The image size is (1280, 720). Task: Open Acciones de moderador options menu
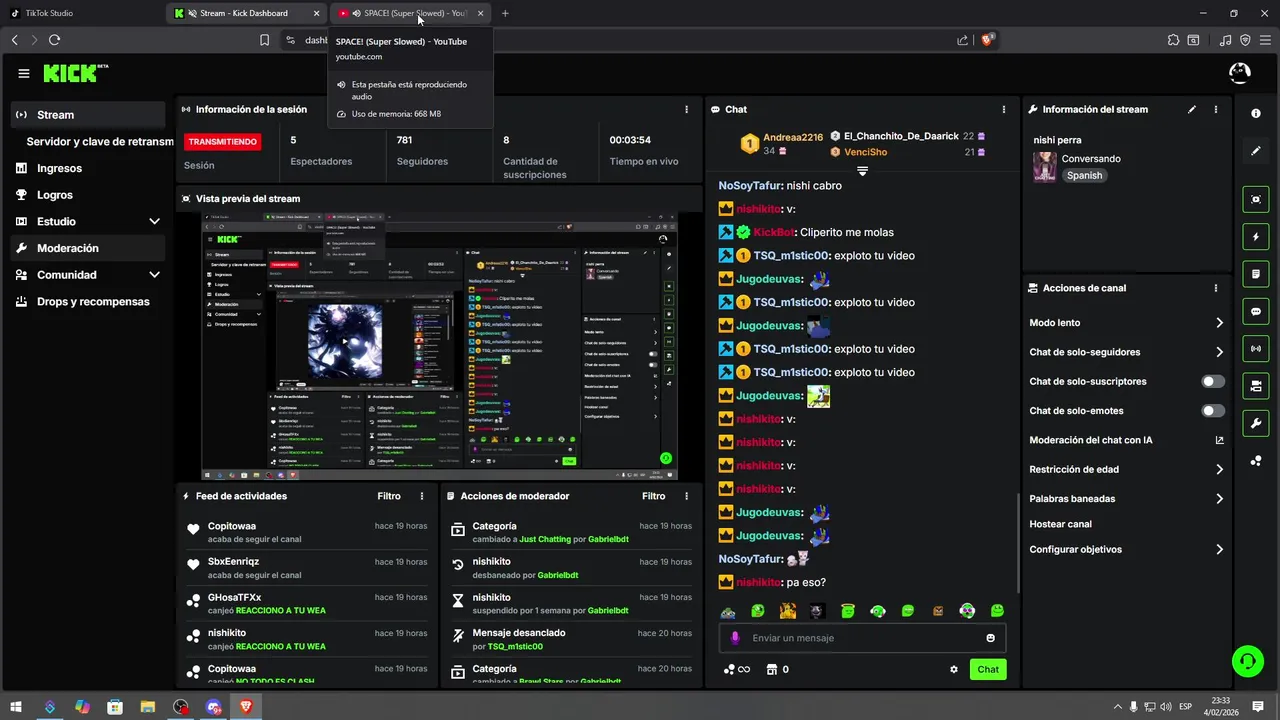pyautogui.click(x=686, y=496)
